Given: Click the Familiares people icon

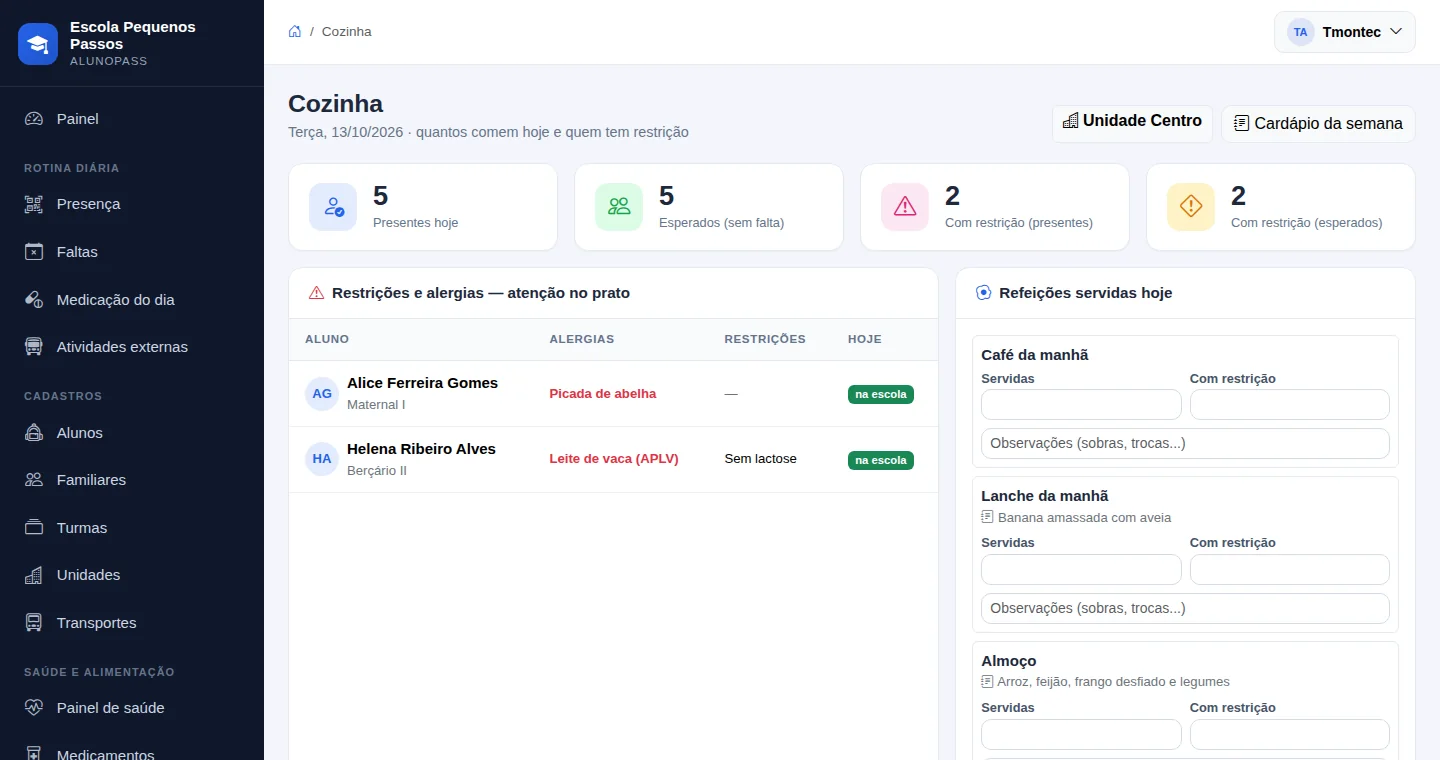Looking at the screenshot, I should pos(34,480).
